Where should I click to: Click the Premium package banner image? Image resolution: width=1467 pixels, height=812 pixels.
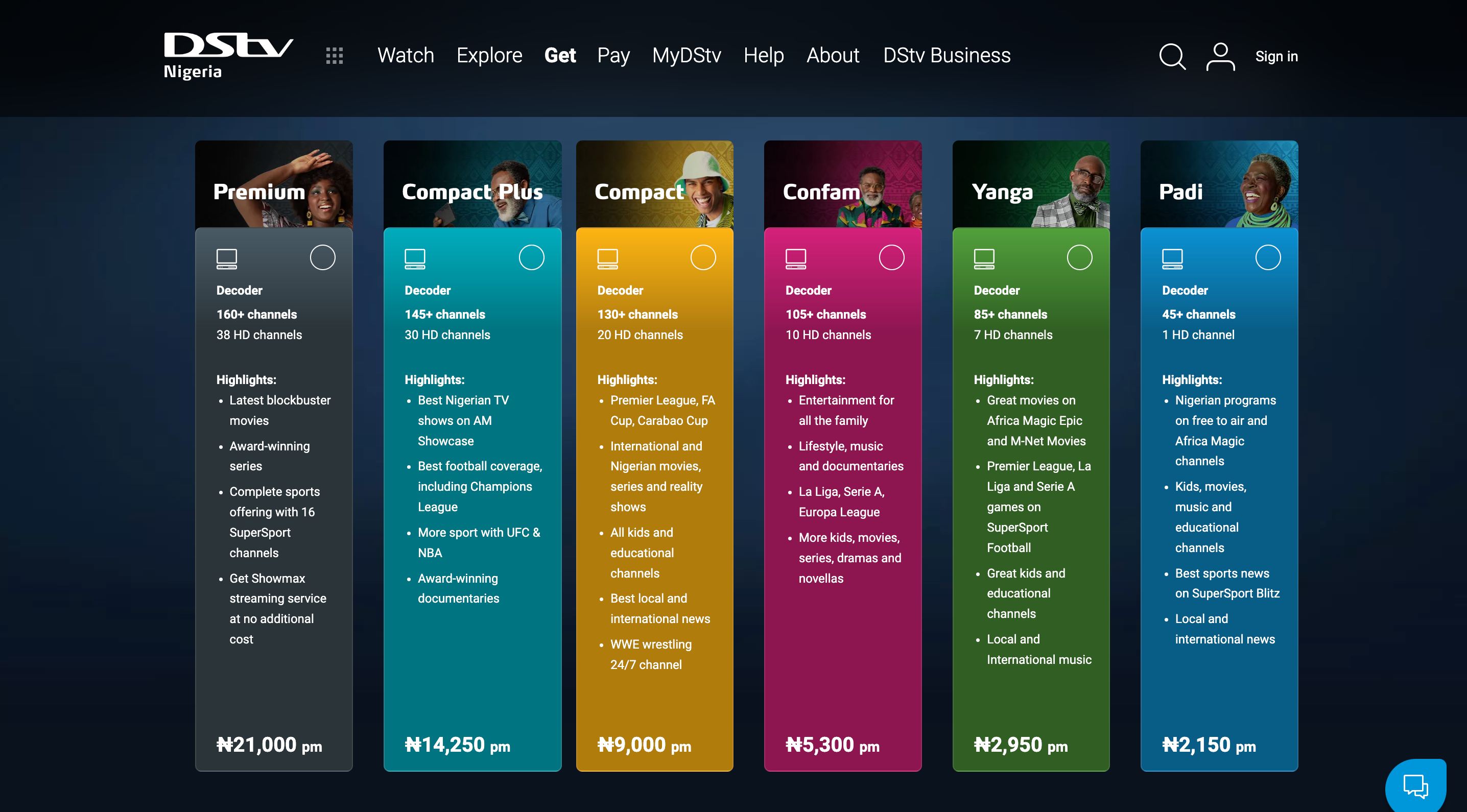point(274,184)
